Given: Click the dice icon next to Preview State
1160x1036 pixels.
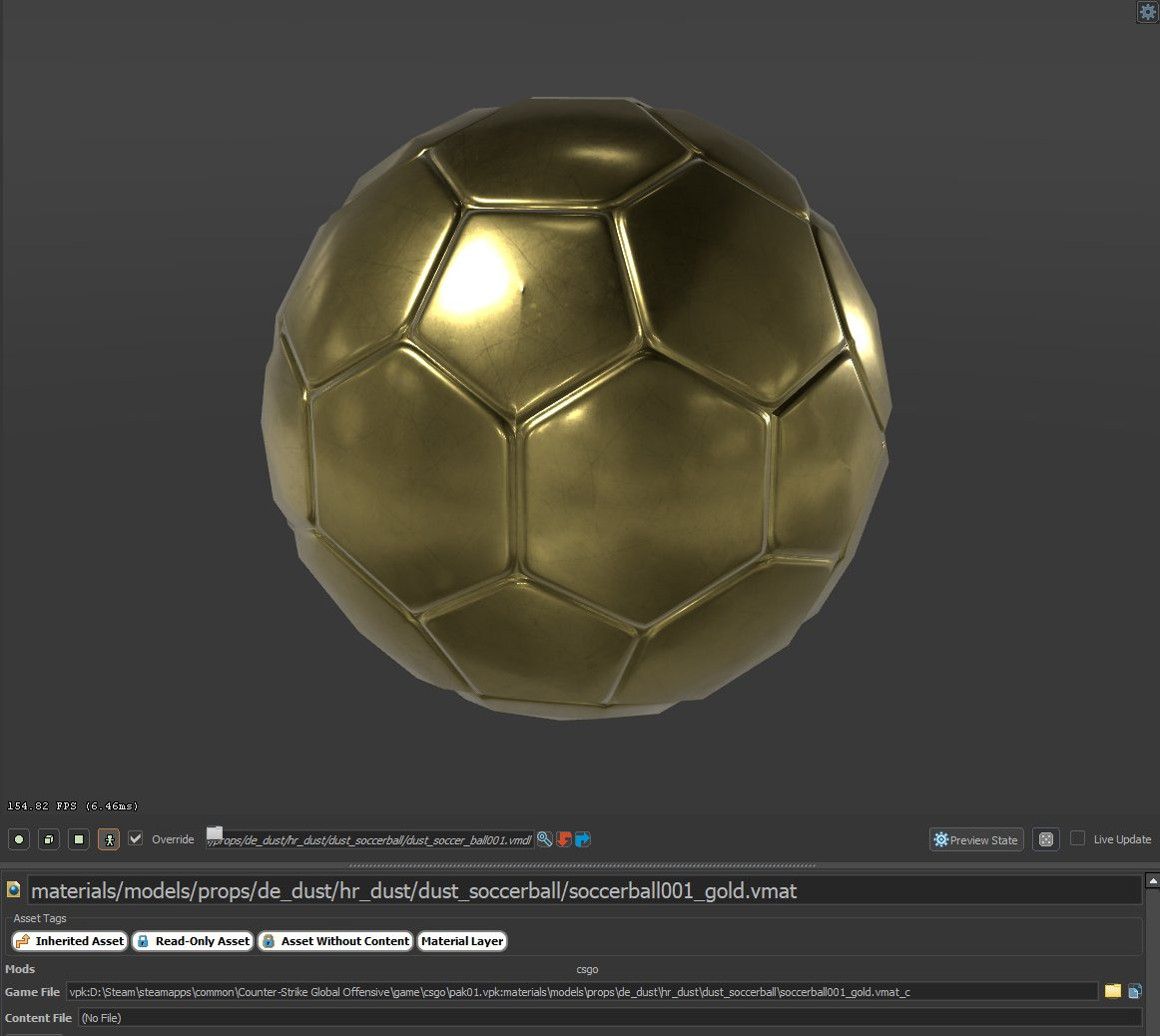Looking at the screenshot, I should (x=1045, y=839).
